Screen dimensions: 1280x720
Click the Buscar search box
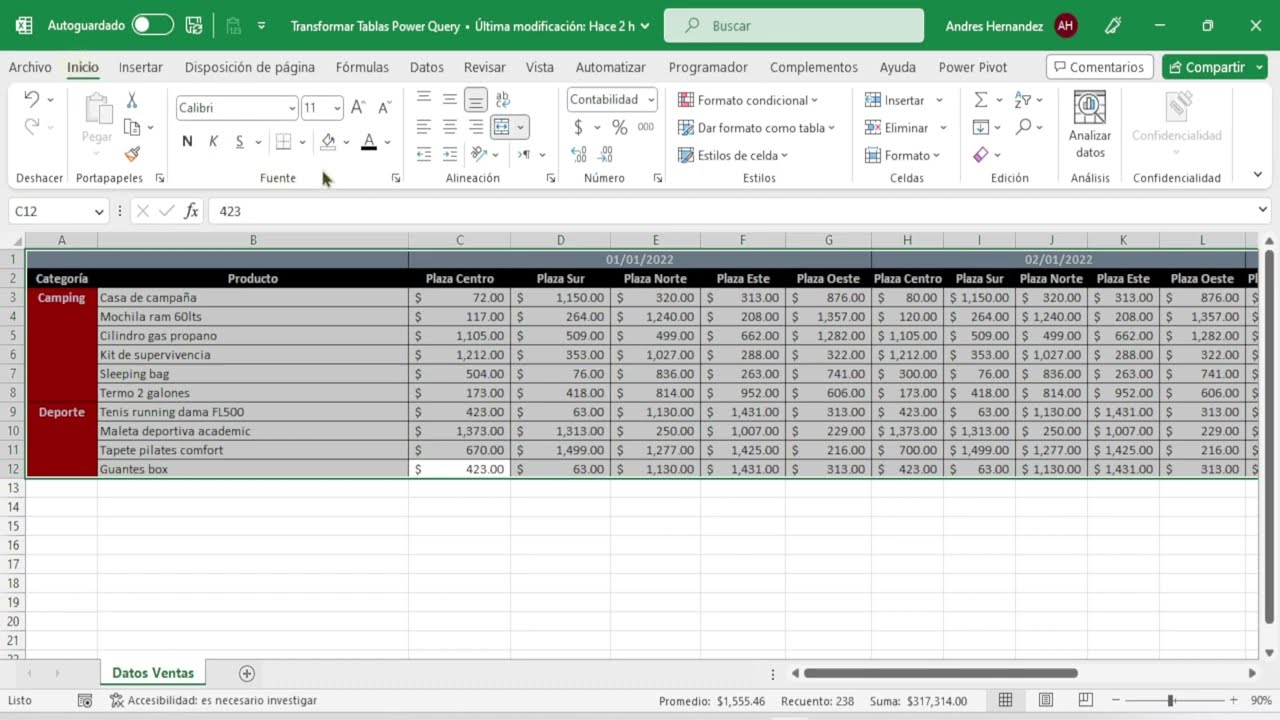(x=794, y=26)
